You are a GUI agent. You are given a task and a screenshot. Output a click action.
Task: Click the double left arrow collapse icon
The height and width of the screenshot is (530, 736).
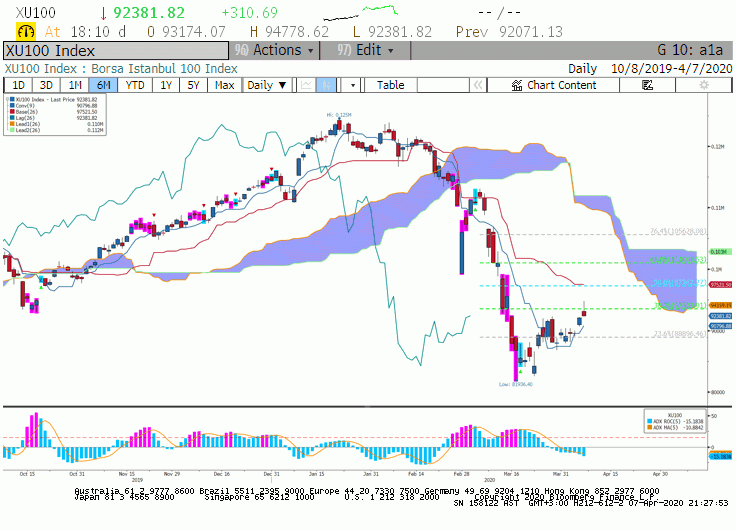pos(478,85)
